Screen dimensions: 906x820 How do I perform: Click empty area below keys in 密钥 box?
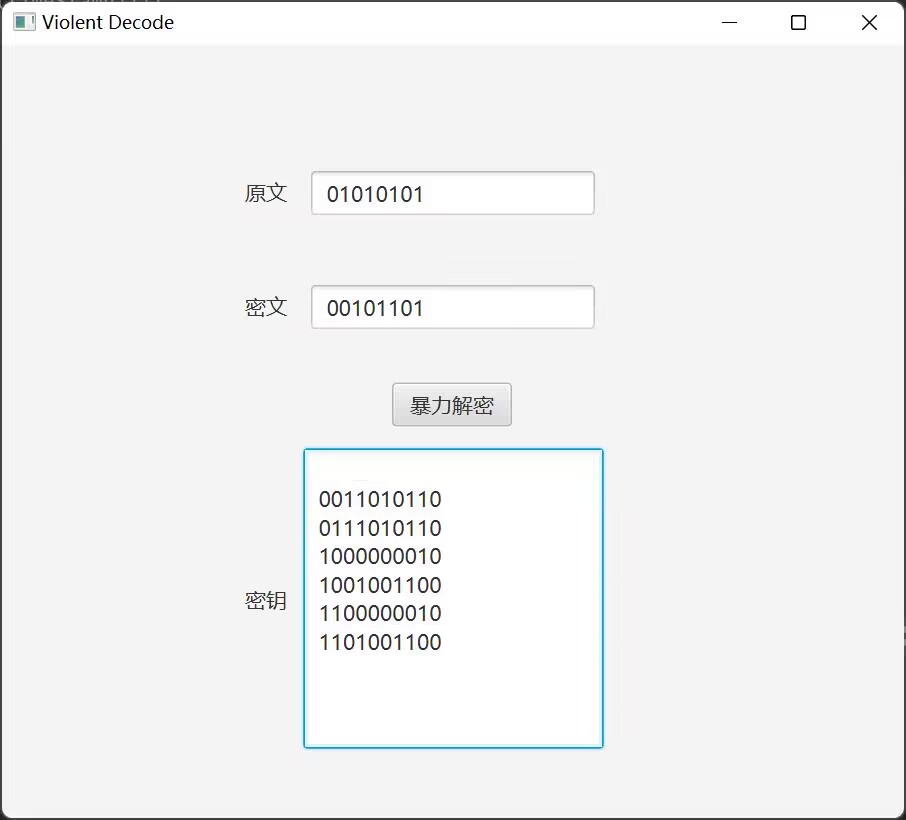click(x=452, y=700)
